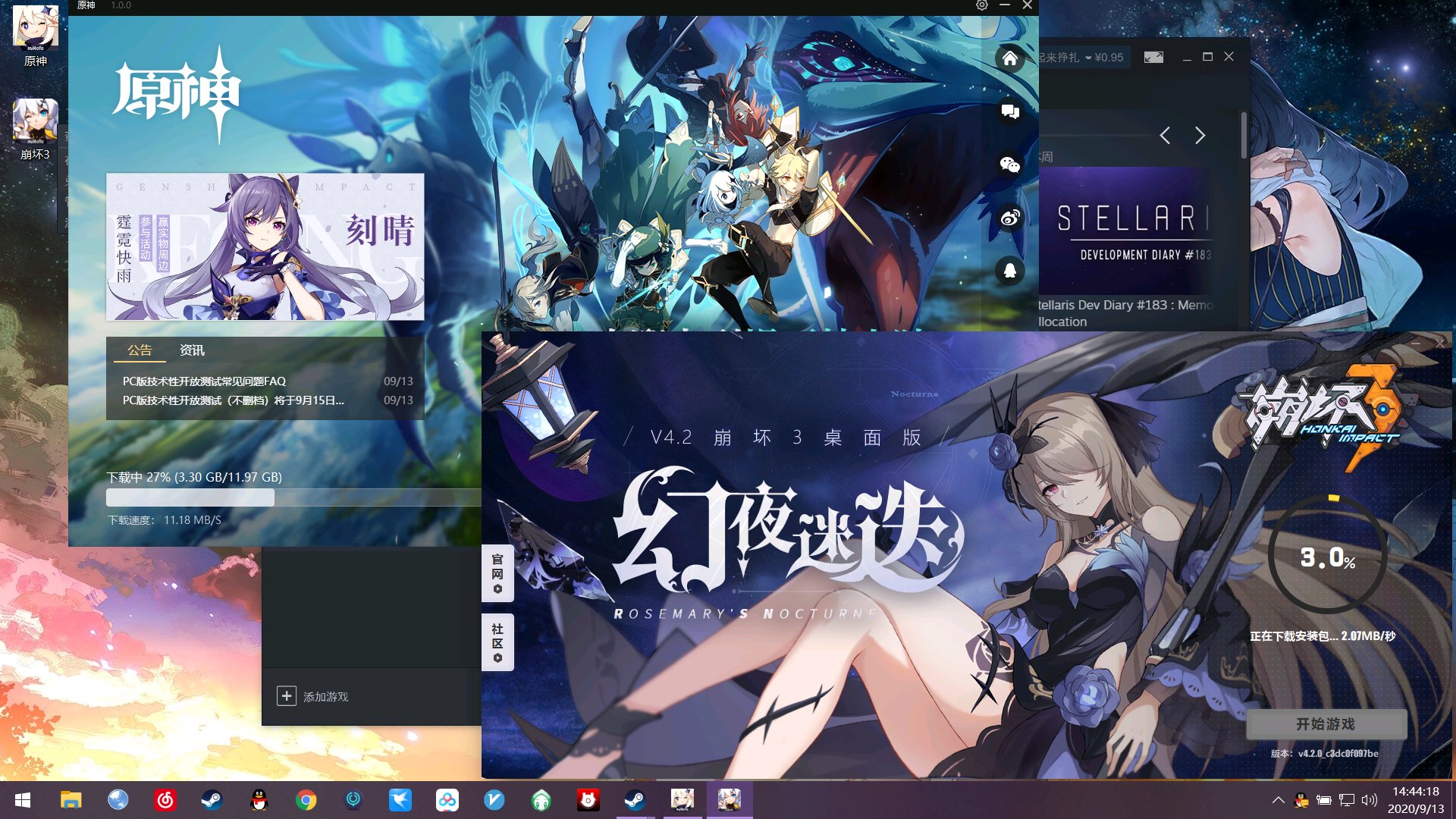This screenshot has height=819, width=1456.
Task: Open the 崩坏3 desktop shortcut icon
Action: click(35, 129)
